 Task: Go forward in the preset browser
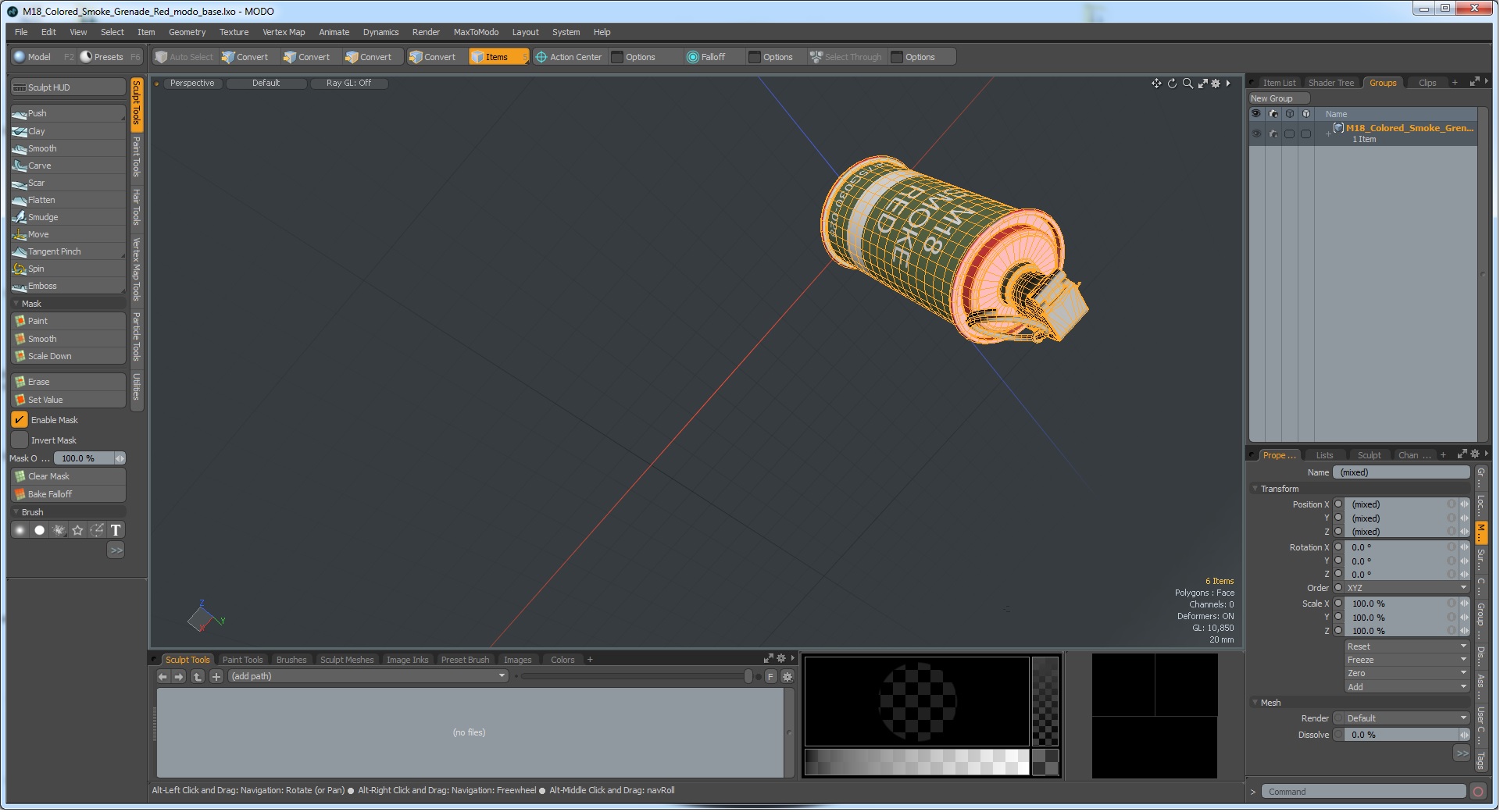pyautogui.click(x=179, y=677)
